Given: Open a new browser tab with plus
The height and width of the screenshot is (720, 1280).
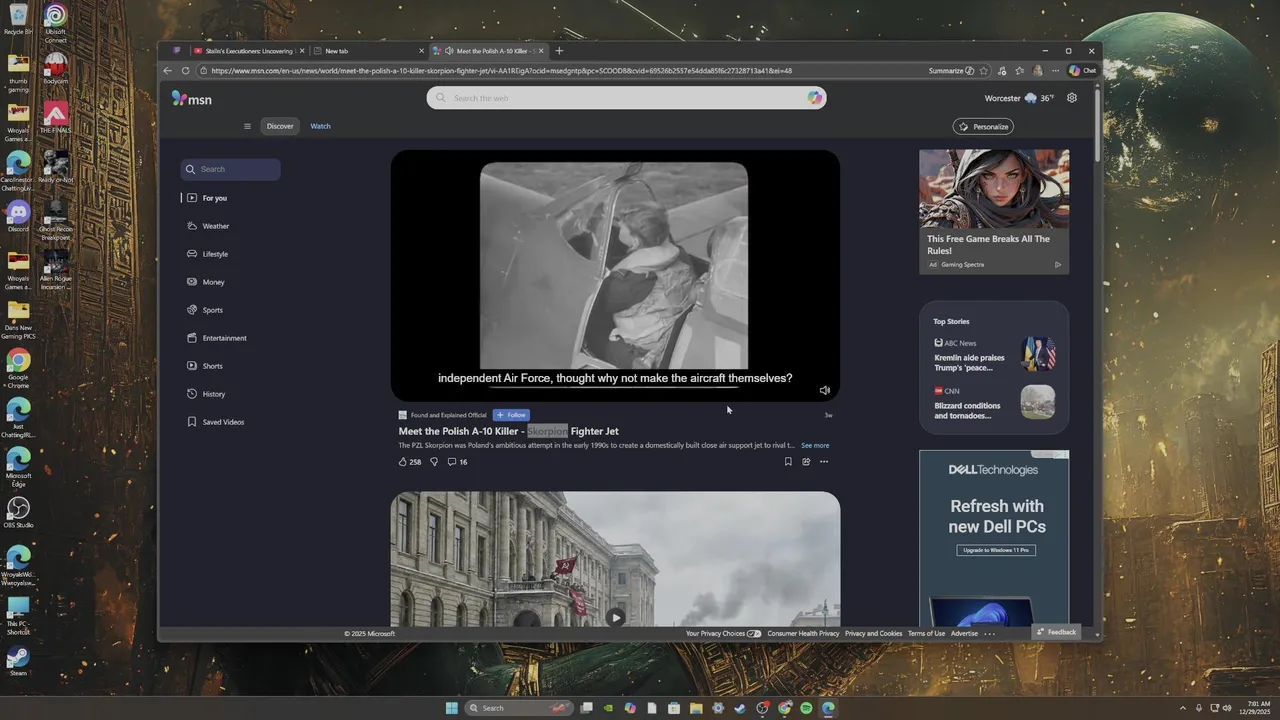Looking at the screenshot, I should (559, 51).
